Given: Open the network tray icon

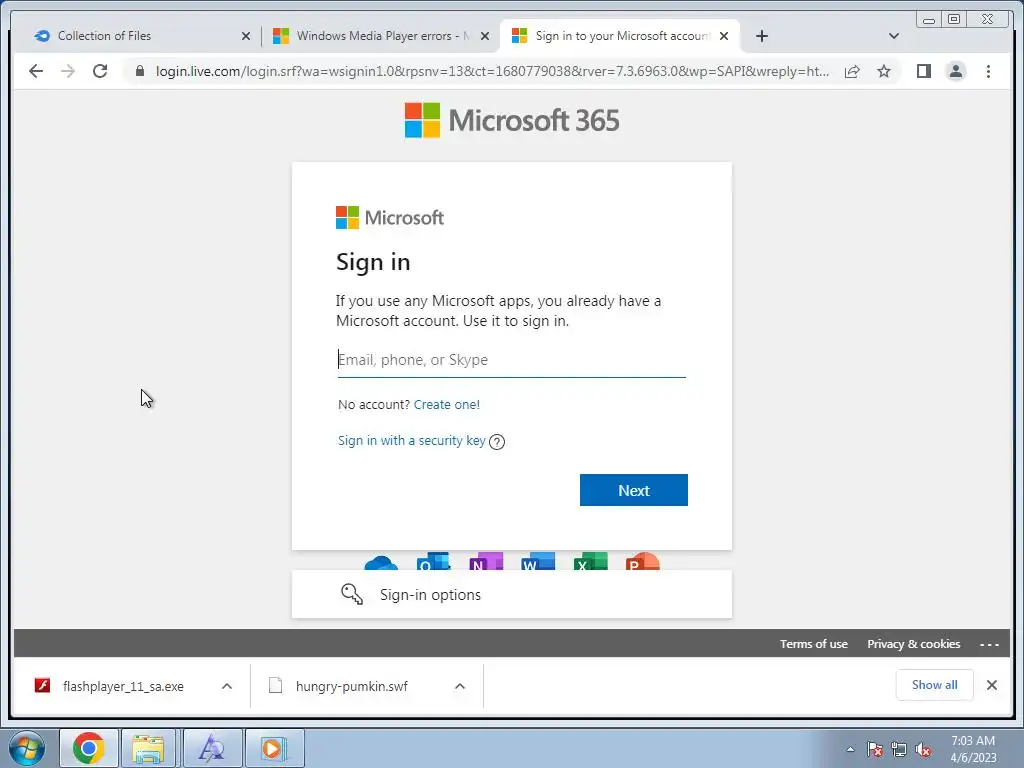Looking at the screenshot, I should point(899,749).
